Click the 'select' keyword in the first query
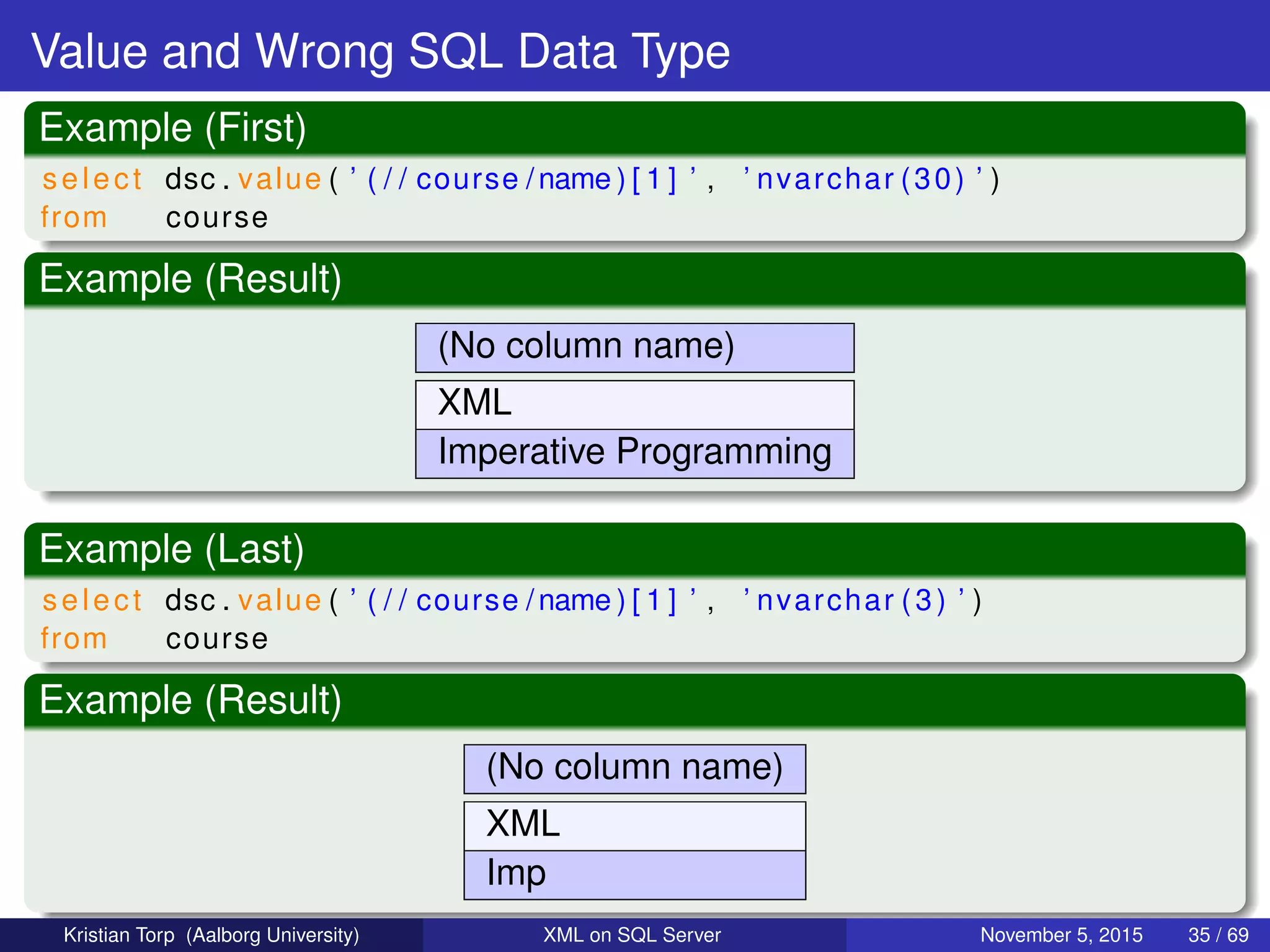The image size is (1270, 952). coord(92,180)
